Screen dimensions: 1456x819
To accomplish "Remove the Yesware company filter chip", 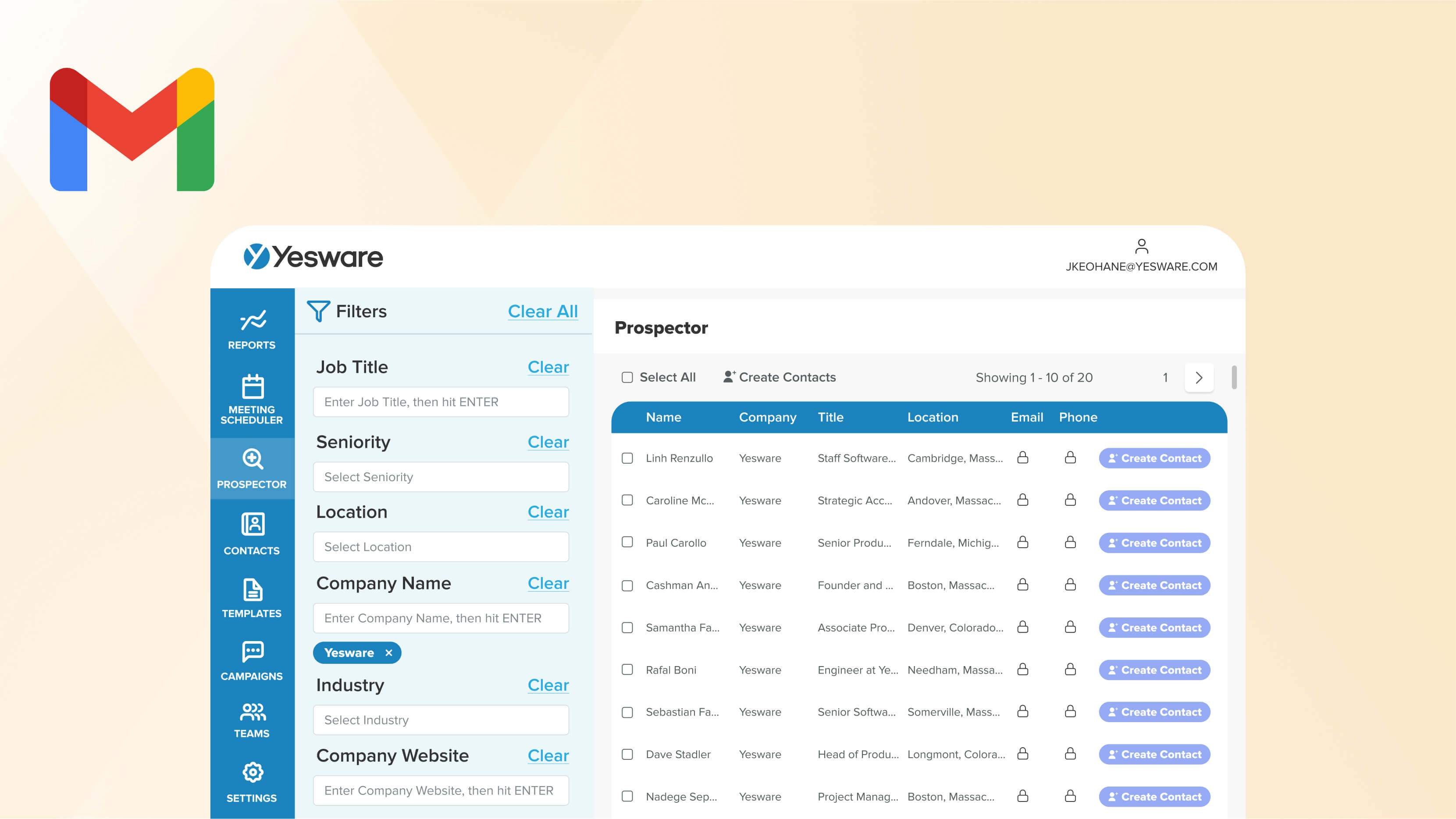I will click(x=389, y=653).
